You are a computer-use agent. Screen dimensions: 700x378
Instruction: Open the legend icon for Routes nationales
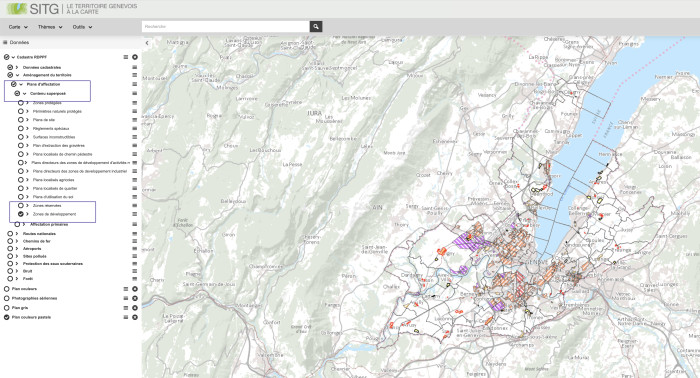pyautogui.click(x=135, y=234)
